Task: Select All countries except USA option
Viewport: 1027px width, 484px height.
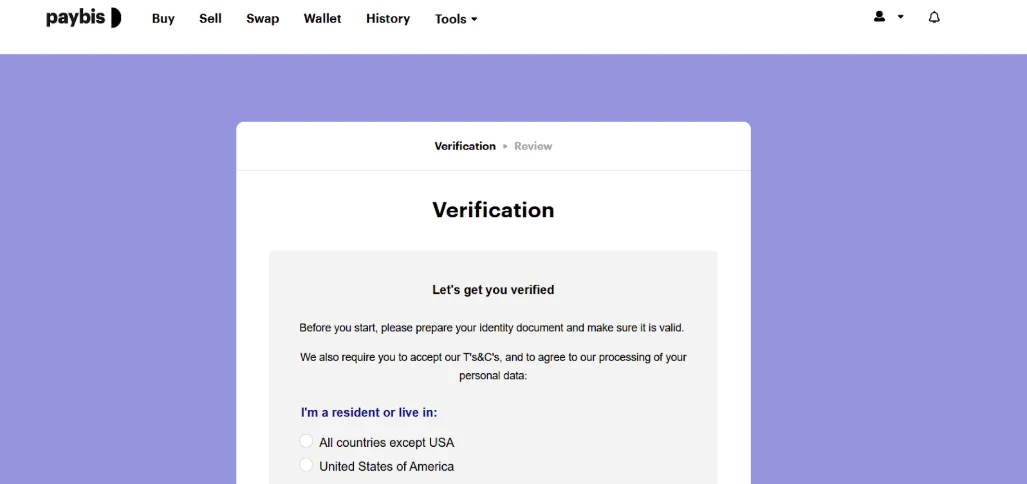Action: click(306, 441)
